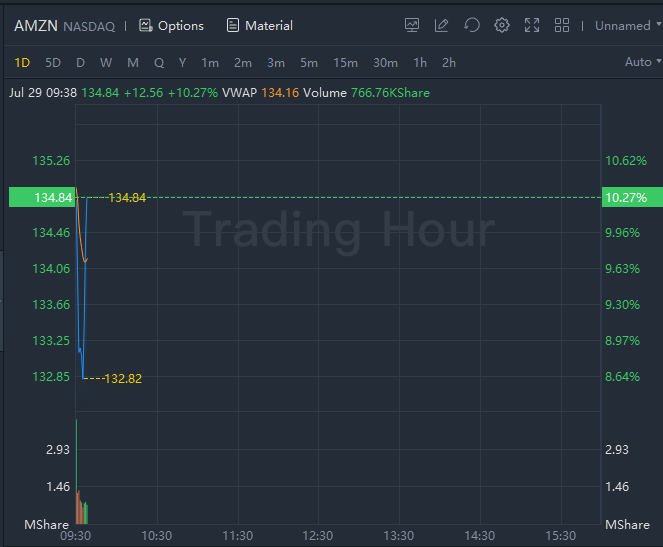Click the 8.64% percent axis label
The image size is (663, 547).
click(x=622, y=377)
